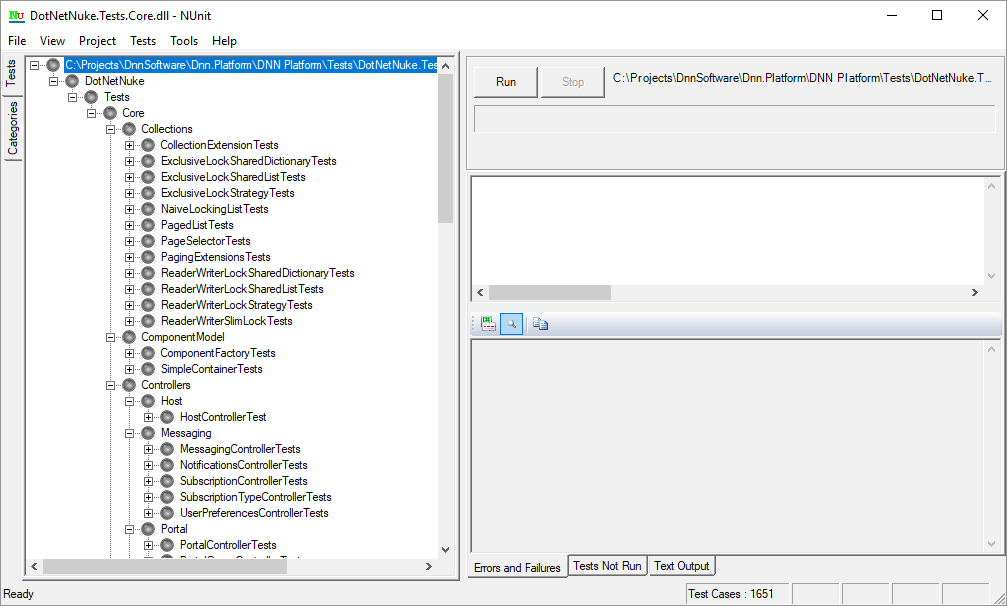Collapse the Tests node under DotNetNuke
Viewport: 1007px width, 606px height.
click(x=73, y=97)
